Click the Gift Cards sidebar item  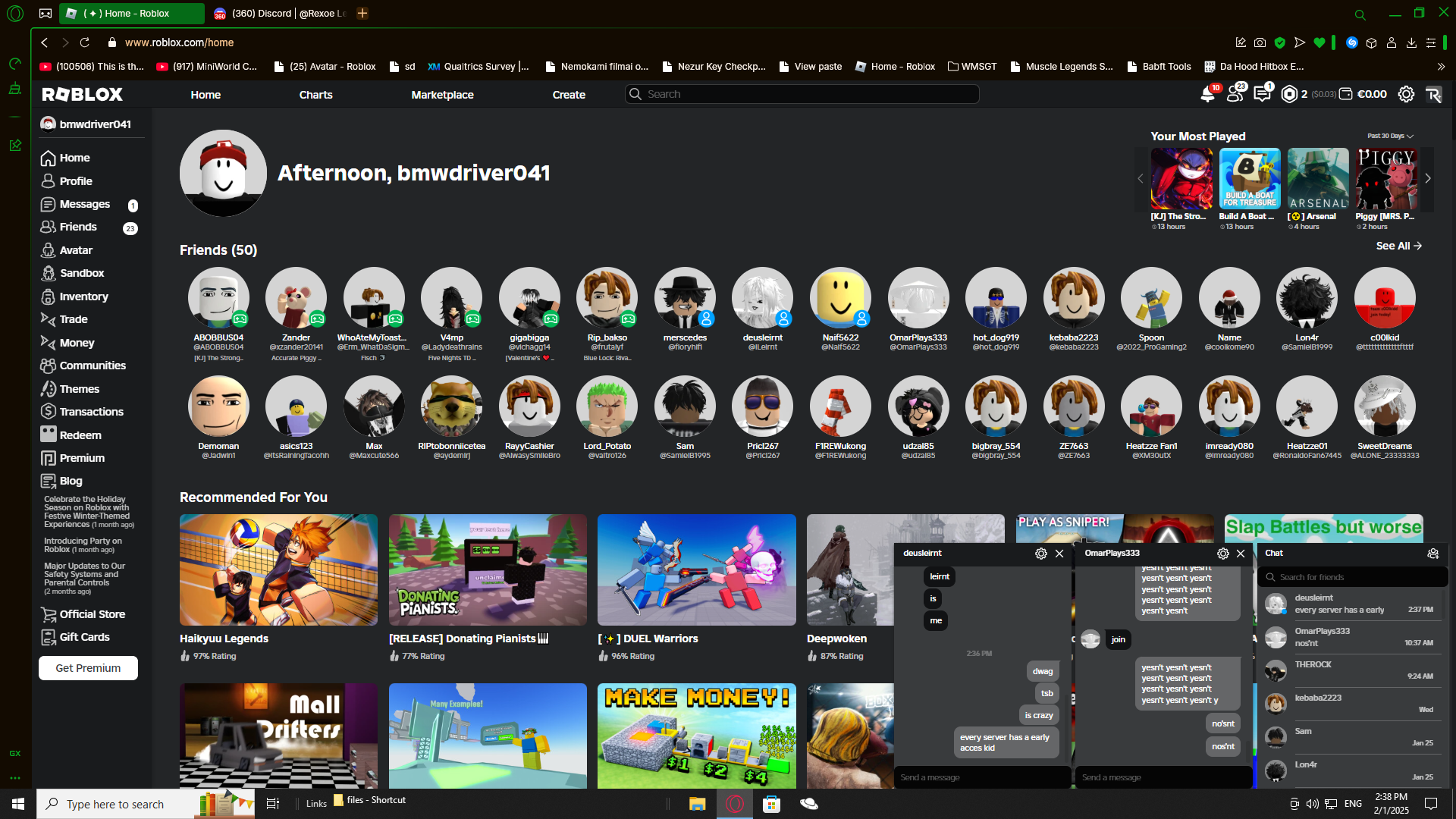point(84,637)
